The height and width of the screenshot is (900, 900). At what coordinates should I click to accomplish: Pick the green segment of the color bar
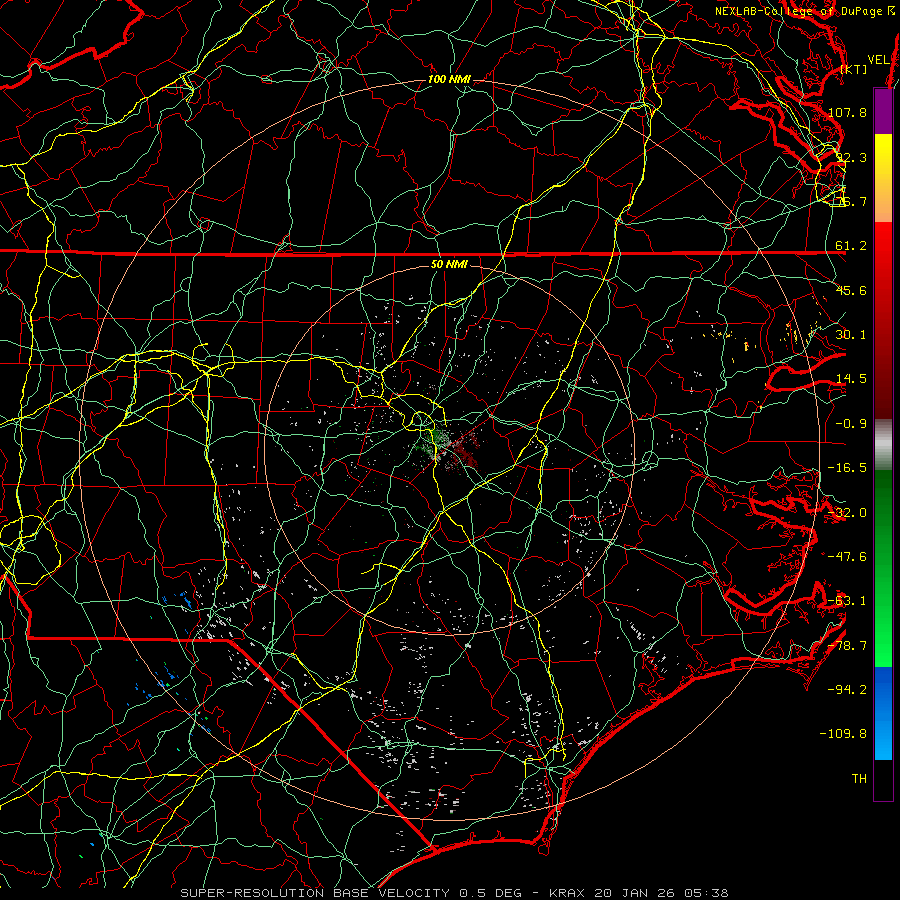click(x=883, y=568)
